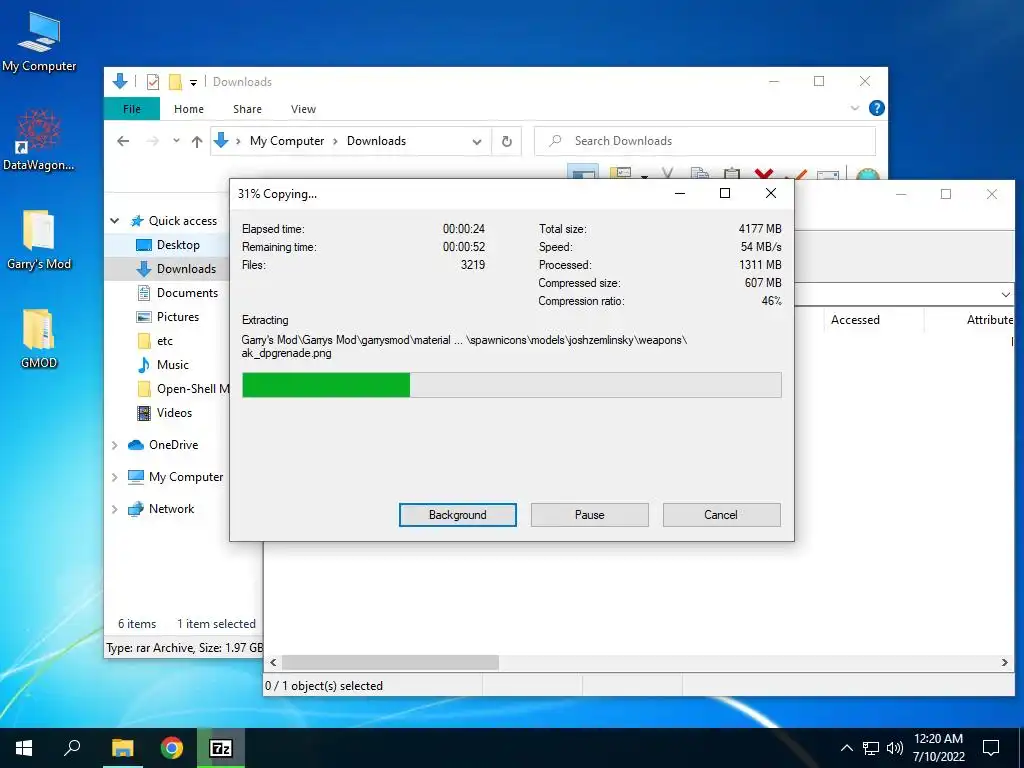Click the '6 items' status text
Viewport: 1024px width, 768px height.
click(137, 624)
